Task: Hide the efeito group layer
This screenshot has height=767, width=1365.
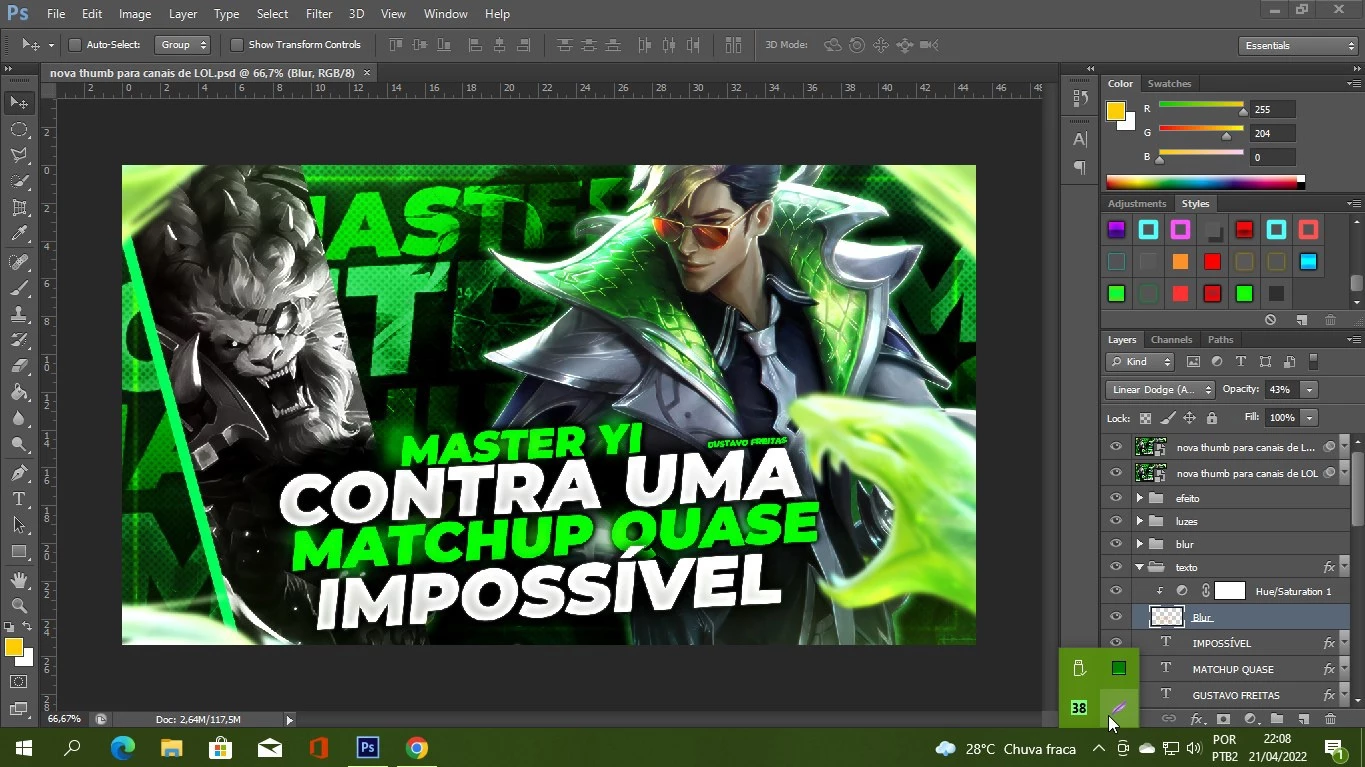Action: [x=1116, y=498]
